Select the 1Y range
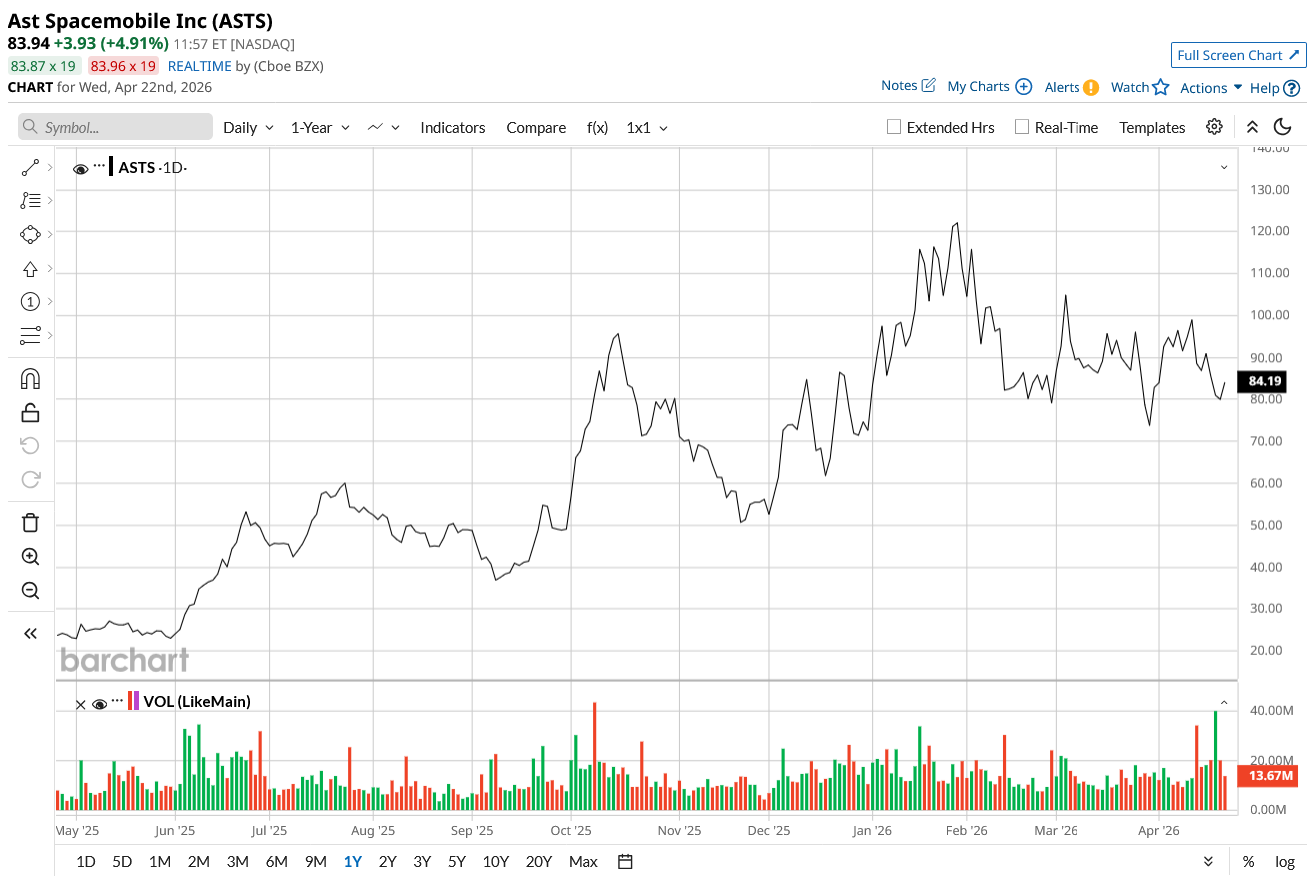This screenshot has height=876, width=1308. tap(353, 861)
